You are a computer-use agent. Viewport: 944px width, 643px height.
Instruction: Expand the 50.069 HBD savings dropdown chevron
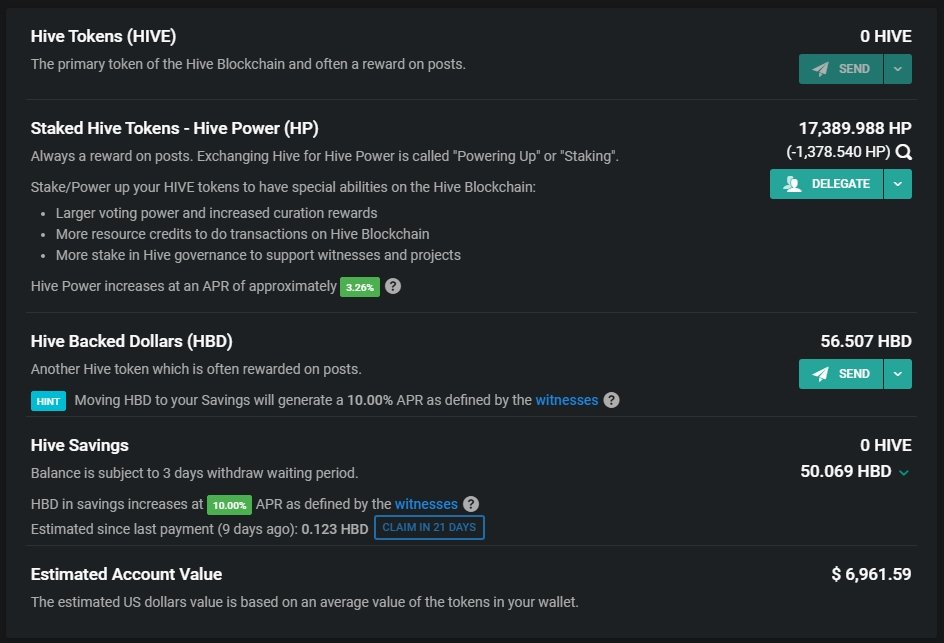click(904, 473)
